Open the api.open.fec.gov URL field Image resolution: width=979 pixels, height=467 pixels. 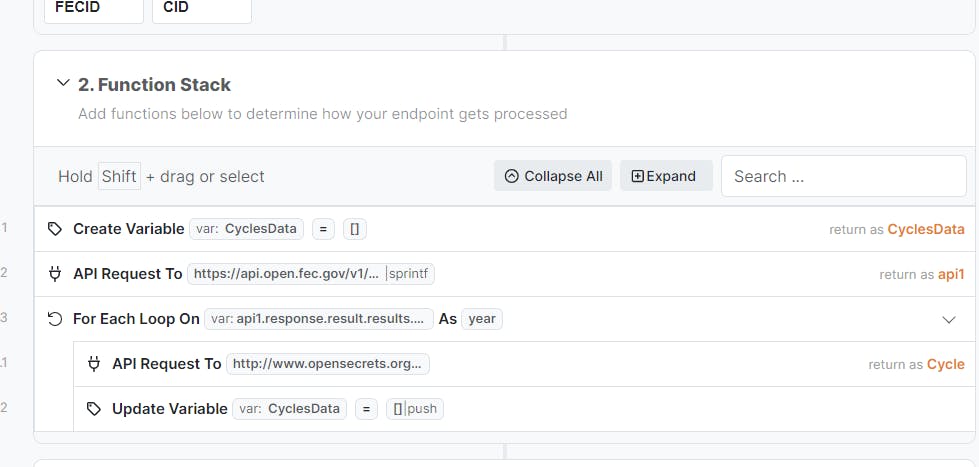[x=286, y=274]
